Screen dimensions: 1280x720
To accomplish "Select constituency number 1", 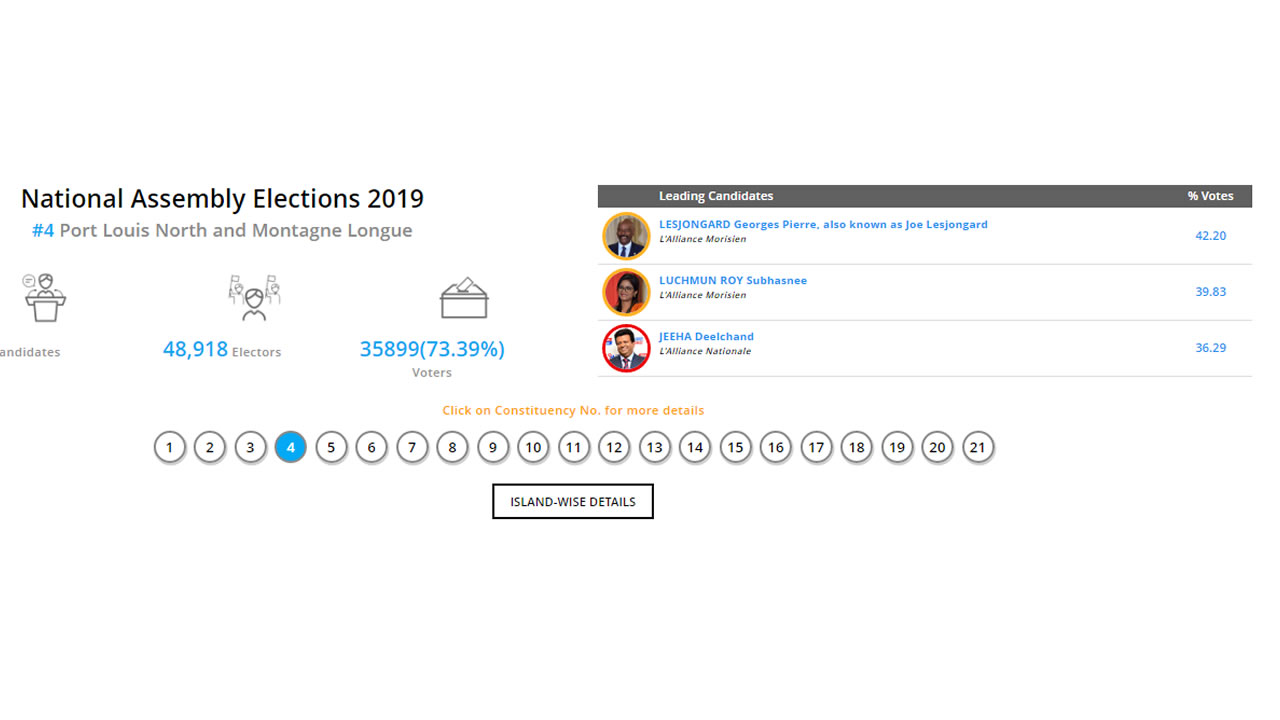I will click(170, 447).
